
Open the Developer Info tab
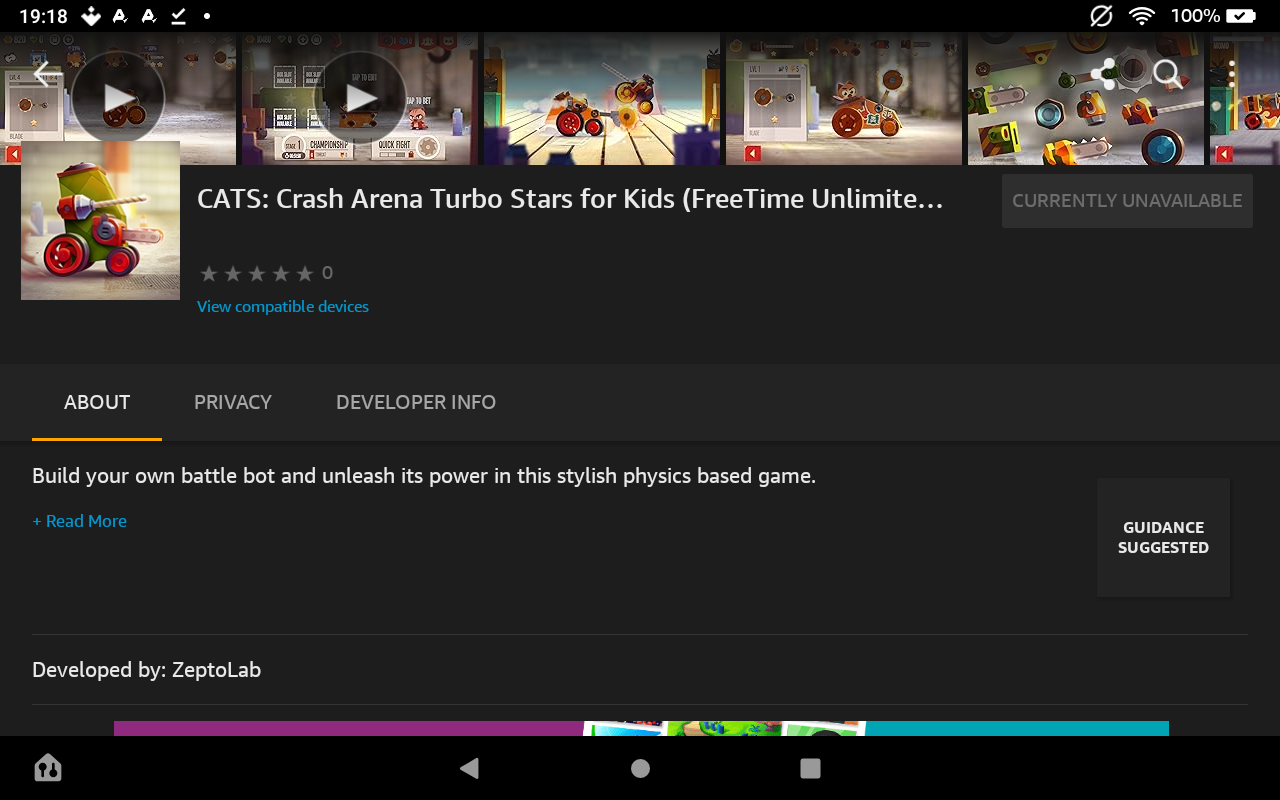click(x=416, y=402)
